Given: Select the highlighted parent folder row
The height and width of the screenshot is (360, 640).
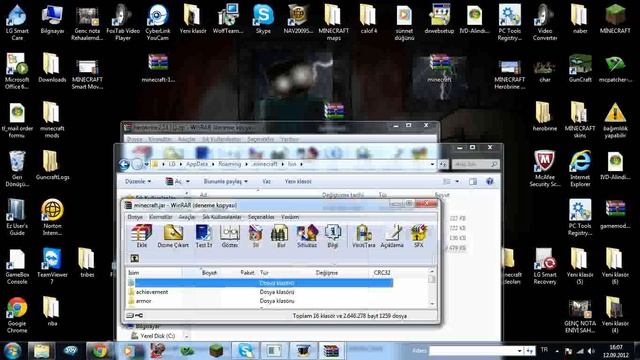Looking at the screenshot, I should tap(260, 283).
